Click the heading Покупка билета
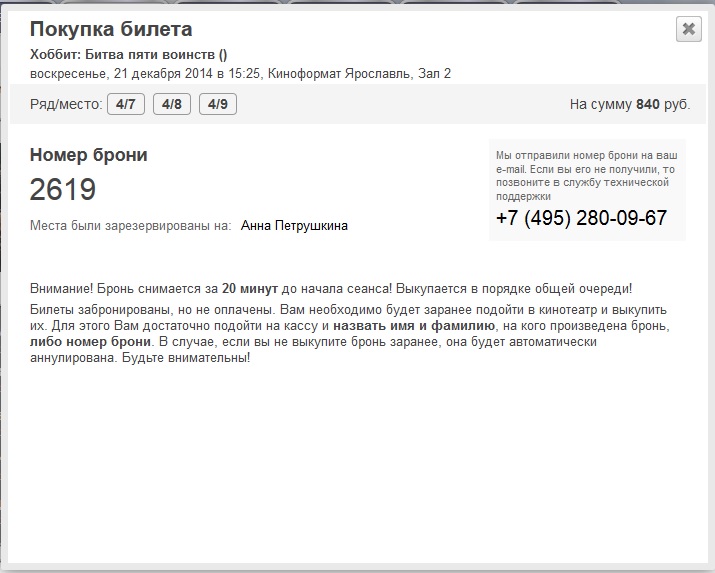 point(111,30)
